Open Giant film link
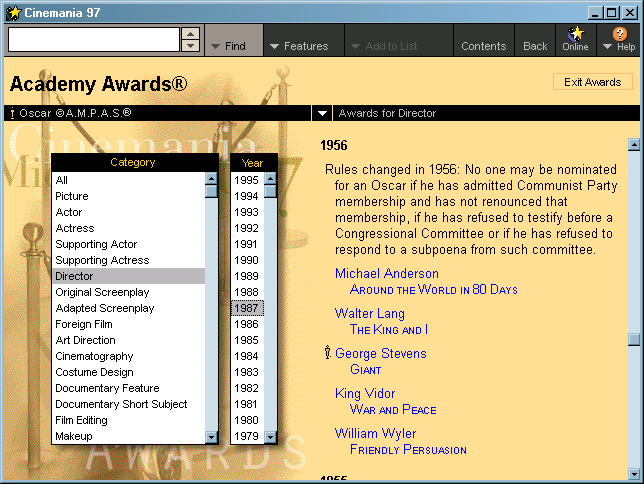 tap(366, 369)
